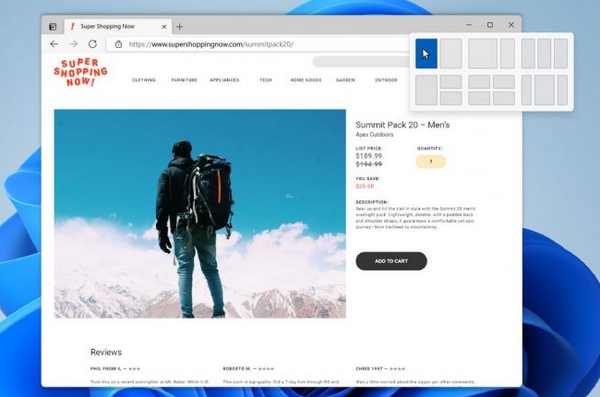Screen dimensions: 600x397
Task: Snap window to right half zone
Action: [x=451, y=54]
